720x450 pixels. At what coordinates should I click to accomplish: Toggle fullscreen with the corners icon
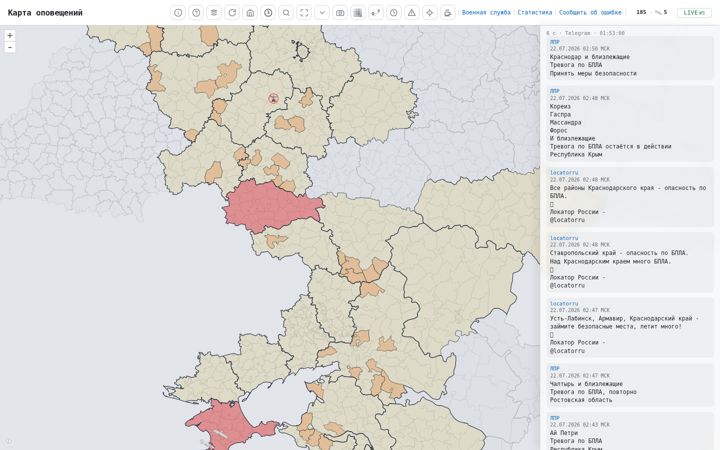point(304,13)
